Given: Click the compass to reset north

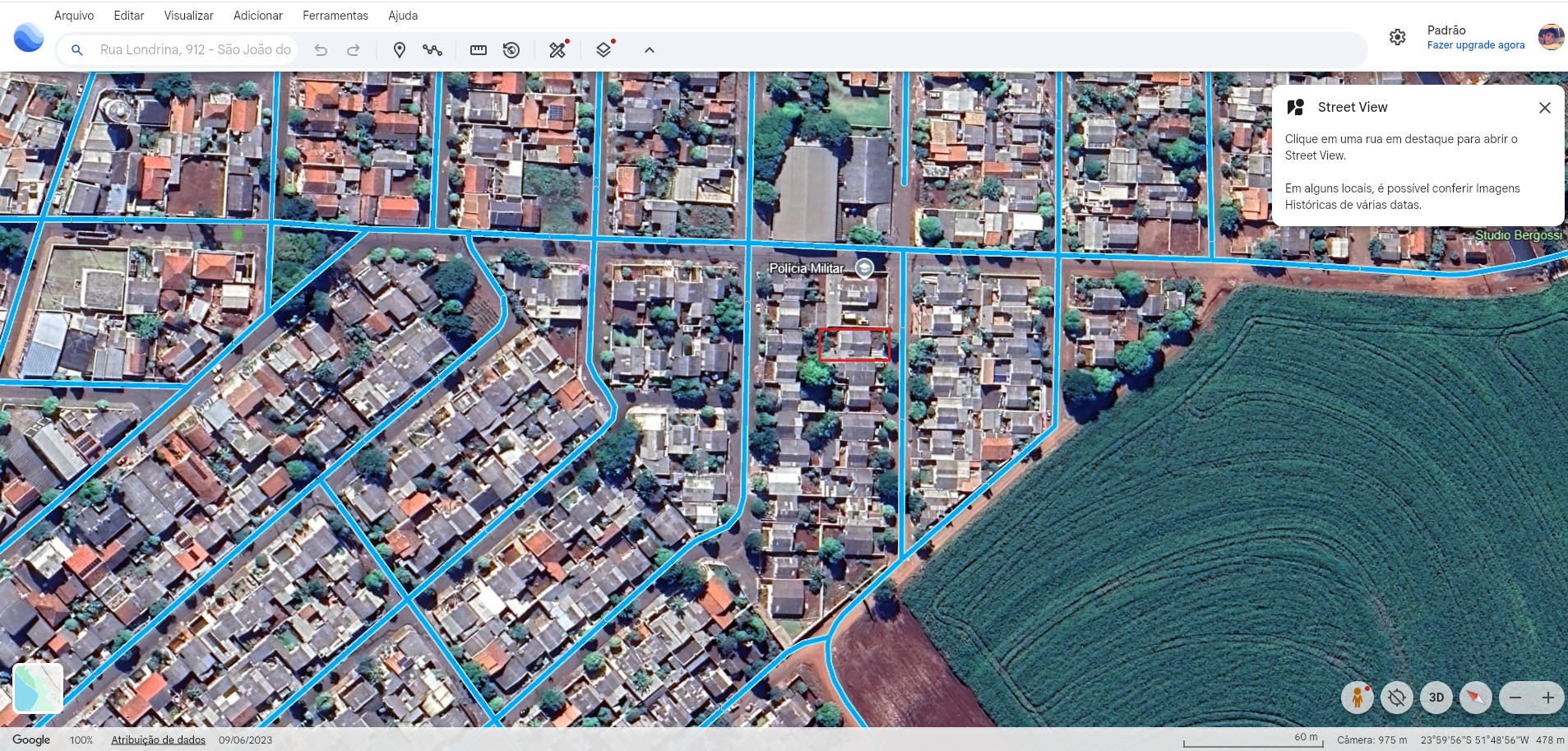Looking at the screenshot, I should click(x=1475, y=698).
